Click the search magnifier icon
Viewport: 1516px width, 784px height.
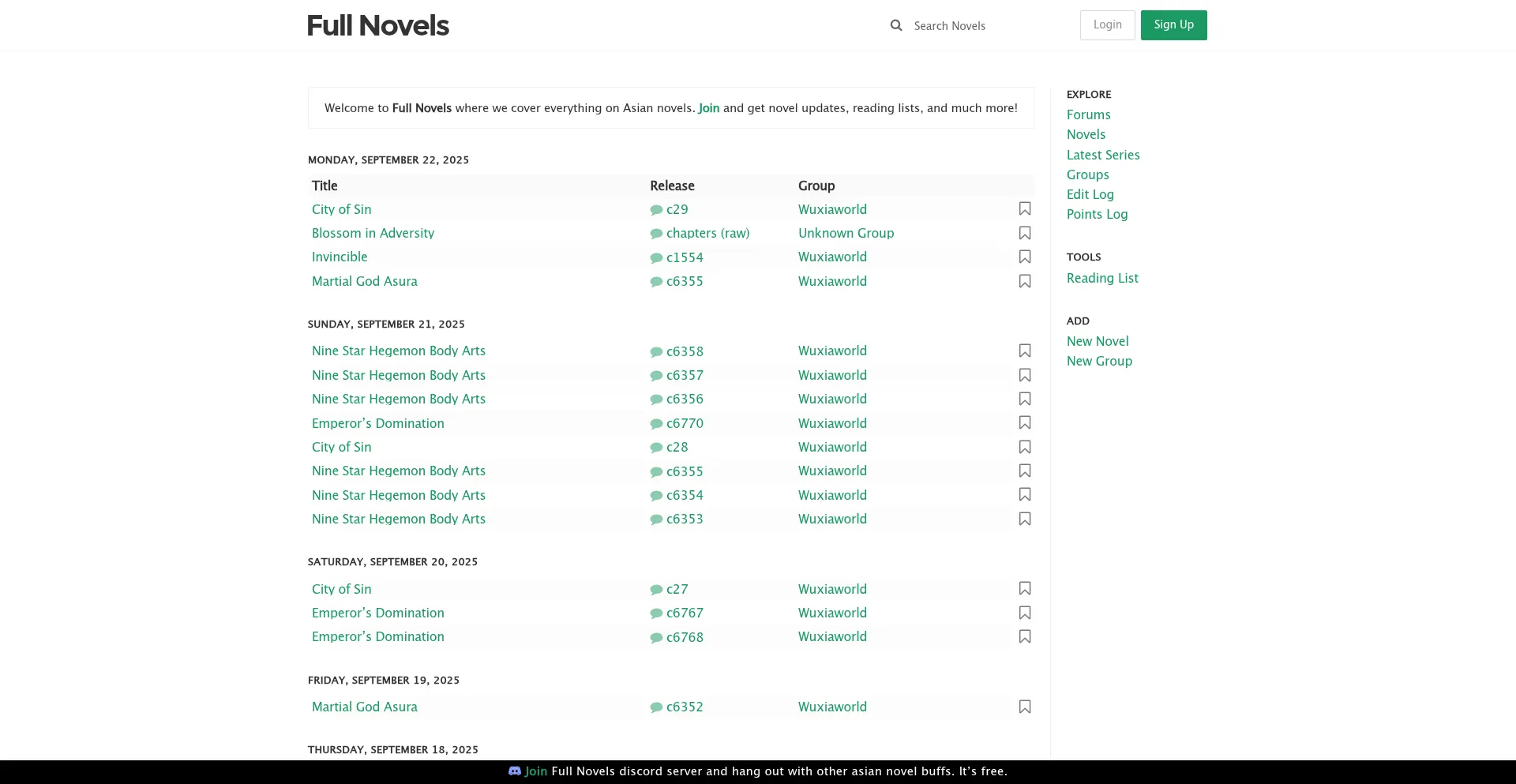coord(896,25)
